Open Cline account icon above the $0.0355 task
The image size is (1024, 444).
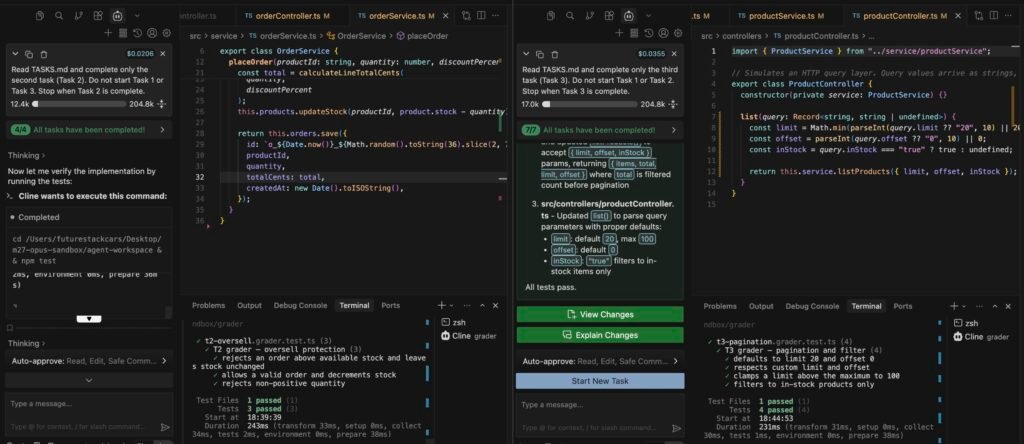tap(664, 33)
